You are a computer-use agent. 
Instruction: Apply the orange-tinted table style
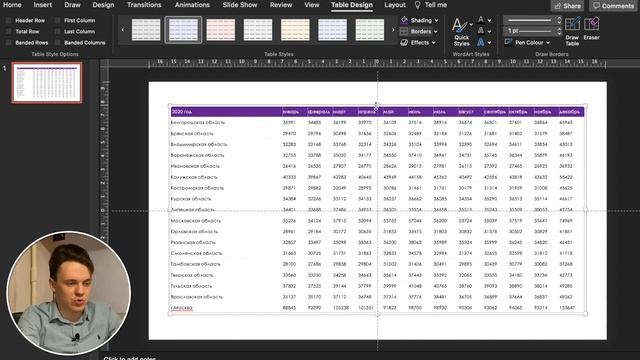(295, 30)
